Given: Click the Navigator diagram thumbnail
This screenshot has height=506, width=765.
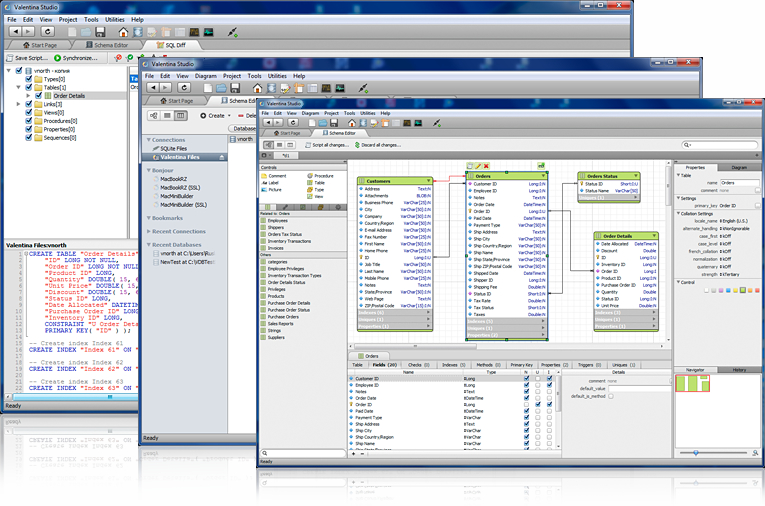Looking at the screenshot, I should (x=692, y=384).
